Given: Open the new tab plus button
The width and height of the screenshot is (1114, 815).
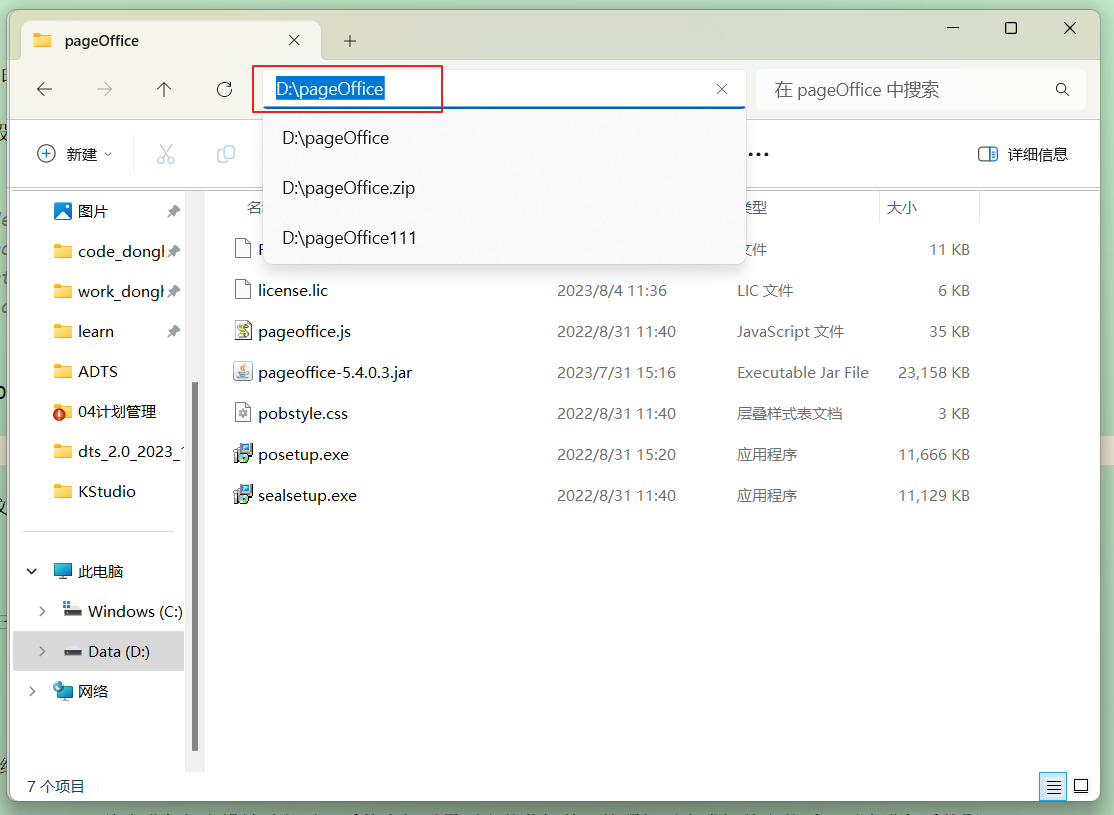Looking at the screenshot, I should point(350,41).
